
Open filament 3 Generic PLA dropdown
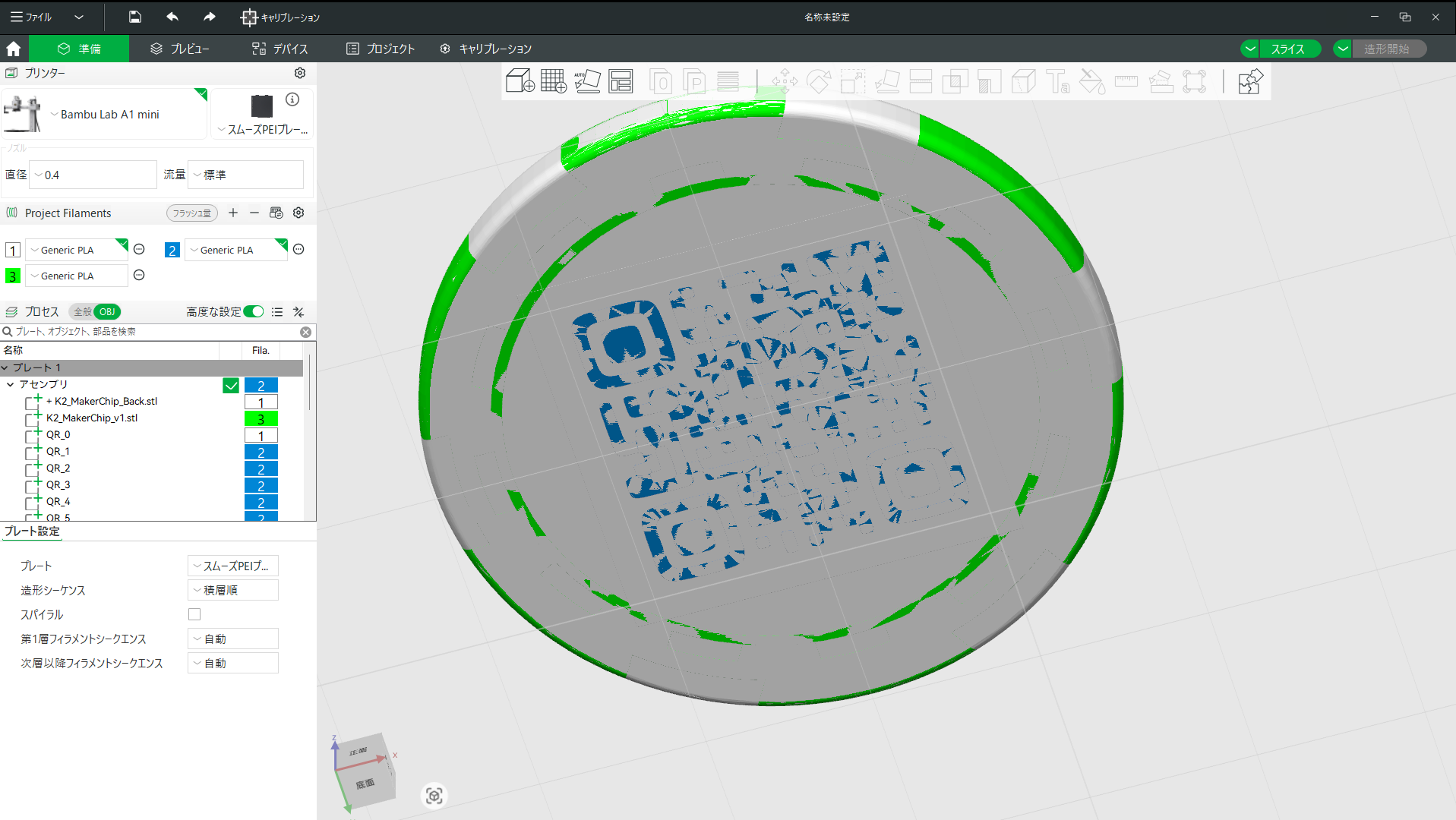click(x=77, y=276)
